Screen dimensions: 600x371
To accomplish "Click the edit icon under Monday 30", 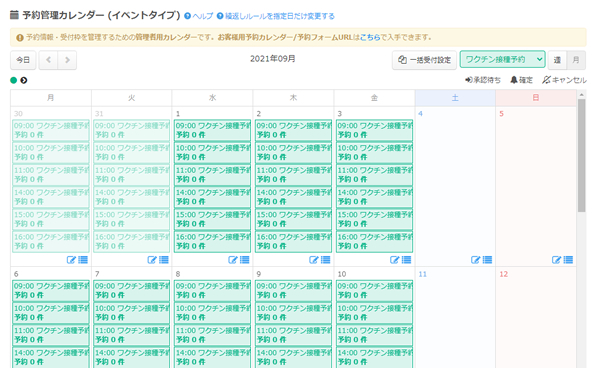I will (71, 260).
